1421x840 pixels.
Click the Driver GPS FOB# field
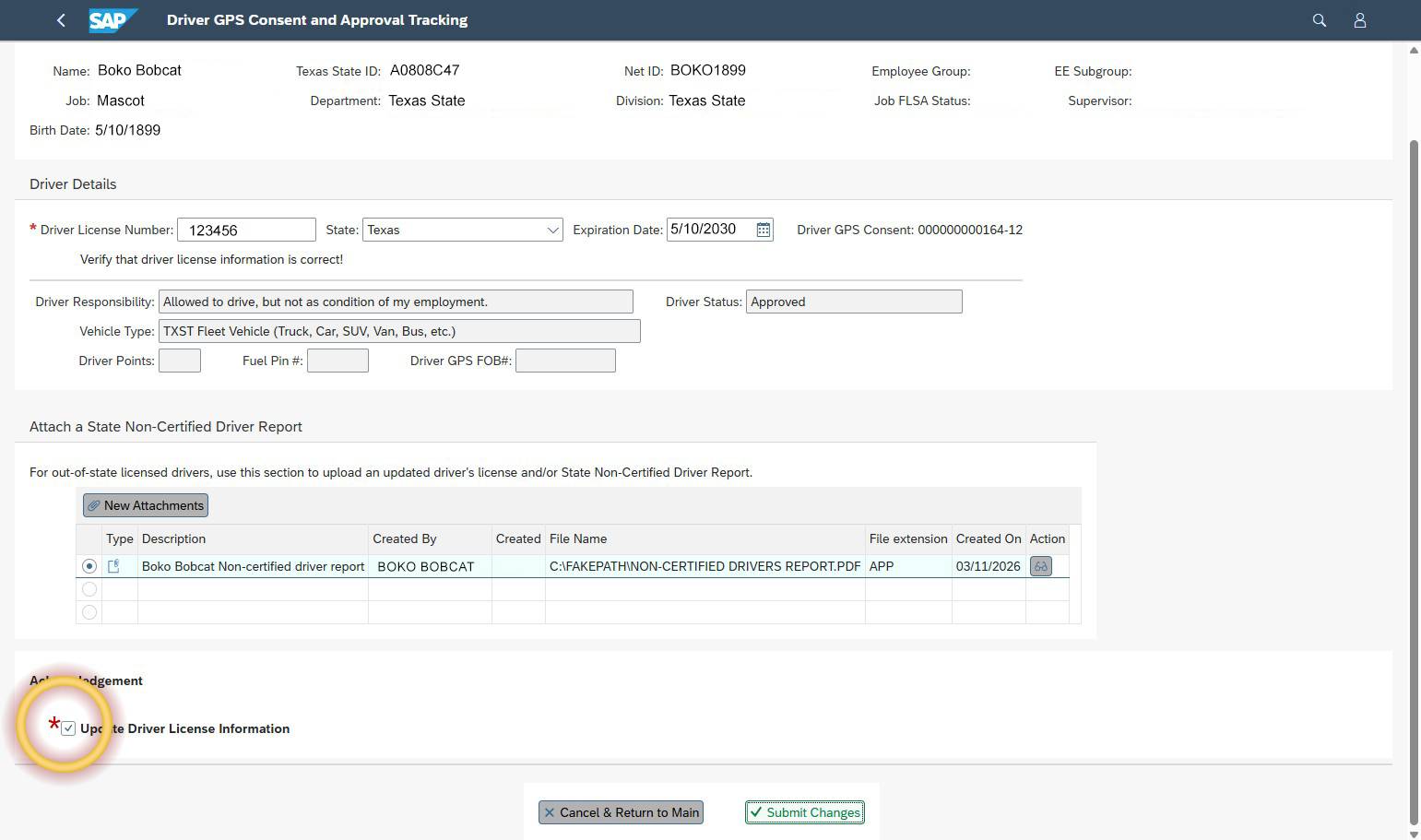[565, 360]
